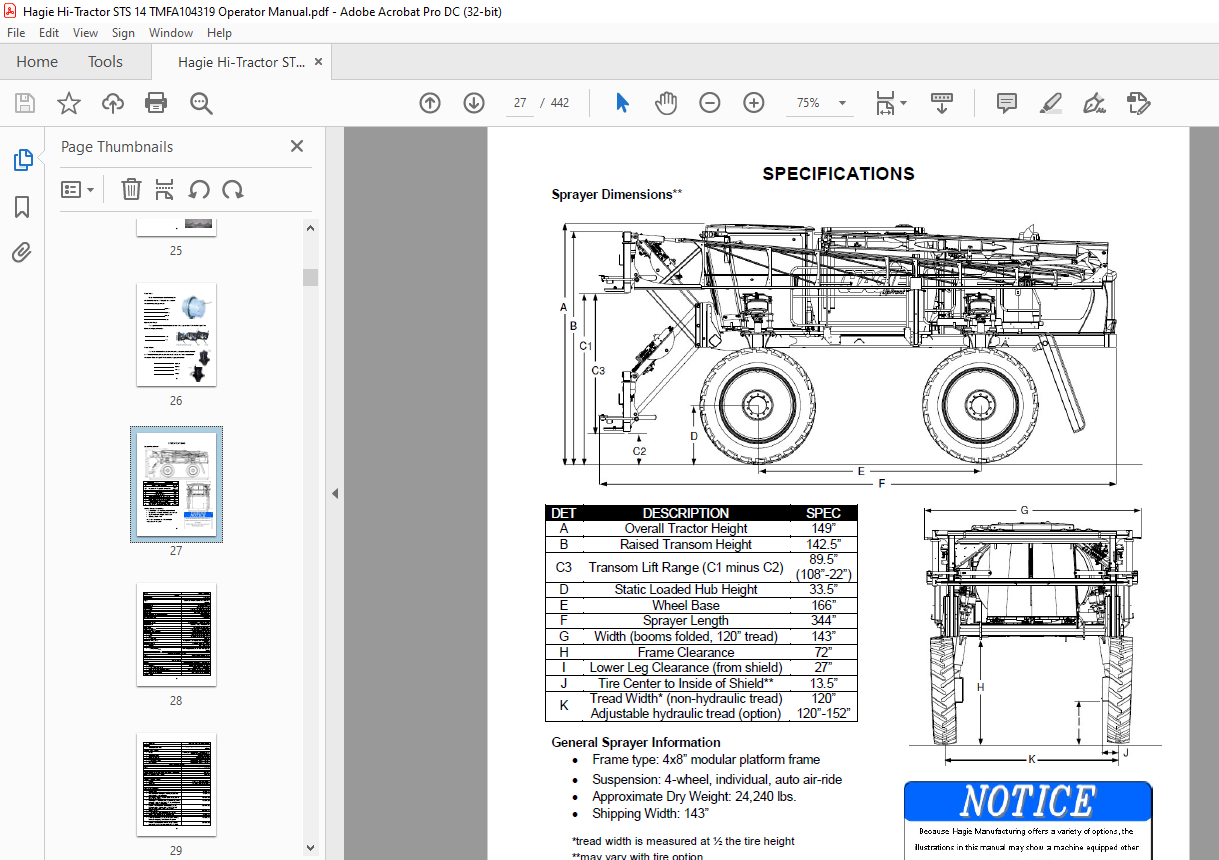The image size is (1219, 860).
Task: Add a comment note
Action: point(1007,103)
